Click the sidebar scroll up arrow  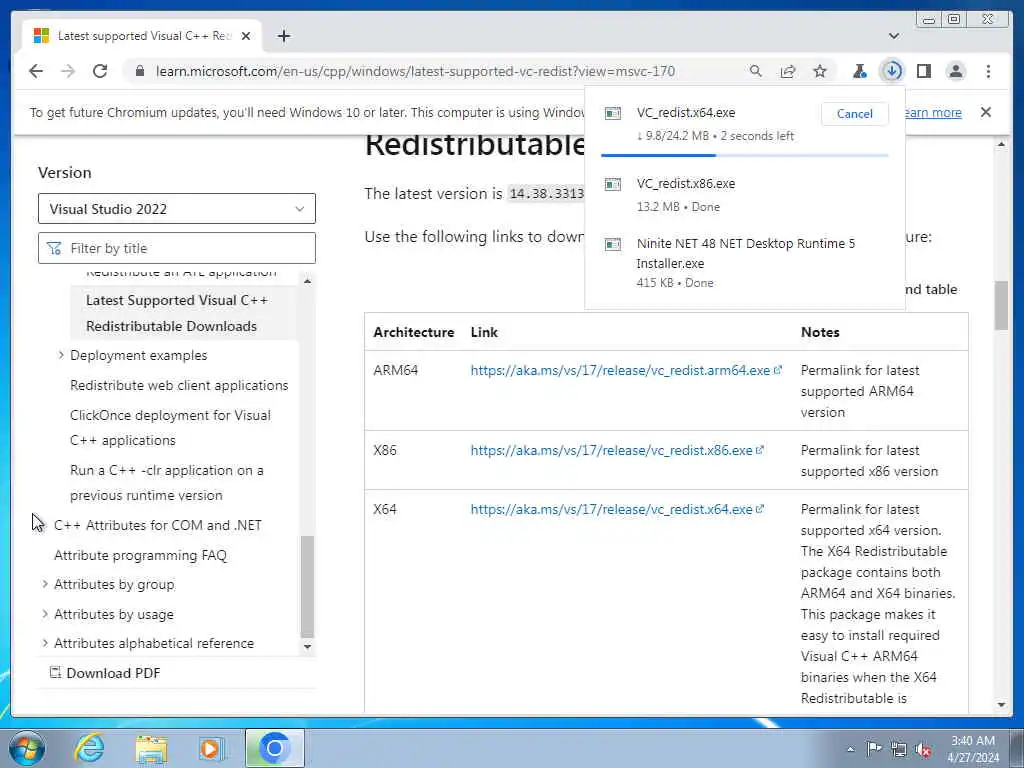coord(308,281)
